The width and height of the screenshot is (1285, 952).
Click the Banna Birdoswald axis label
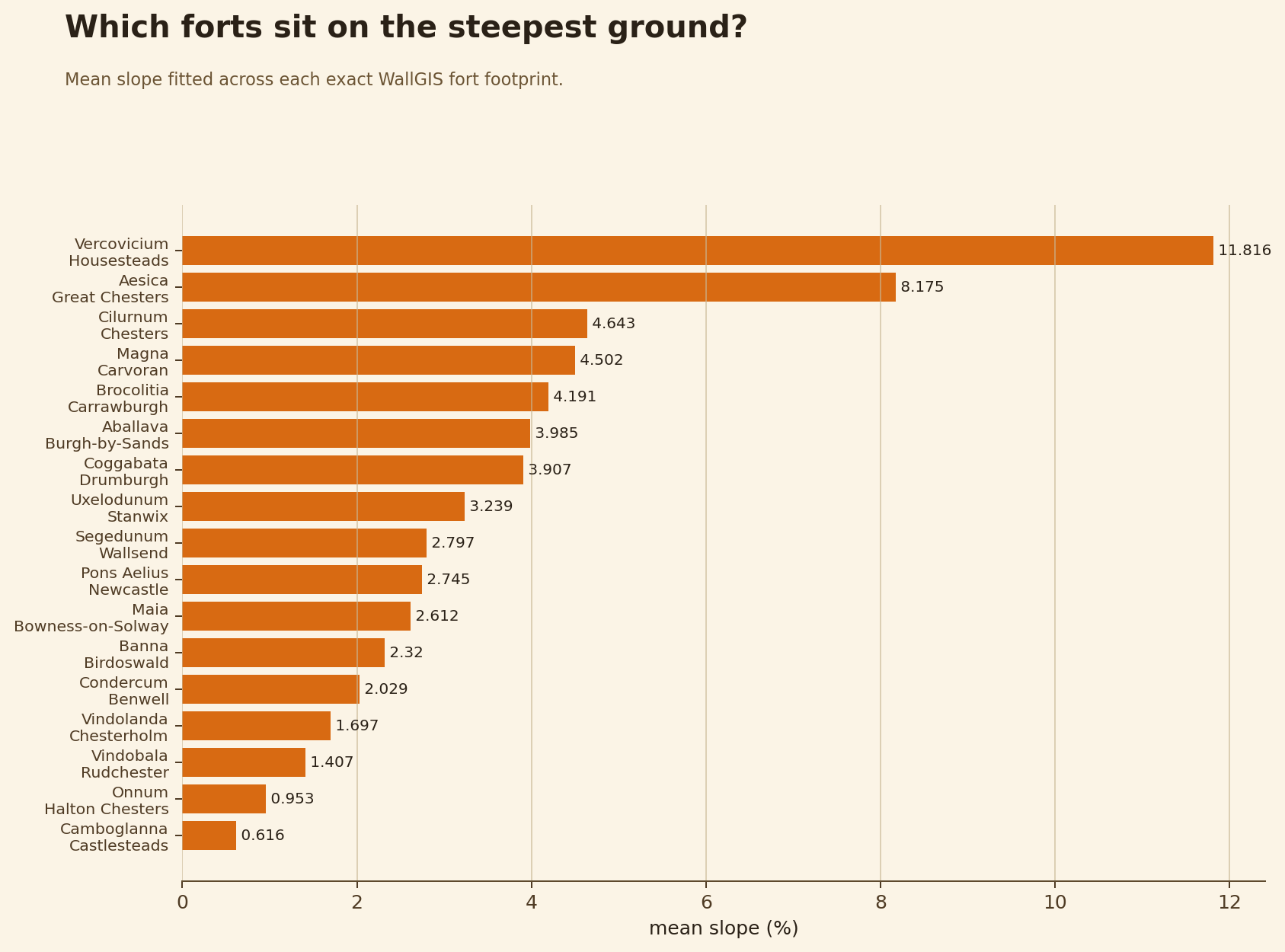click(126, 654)
